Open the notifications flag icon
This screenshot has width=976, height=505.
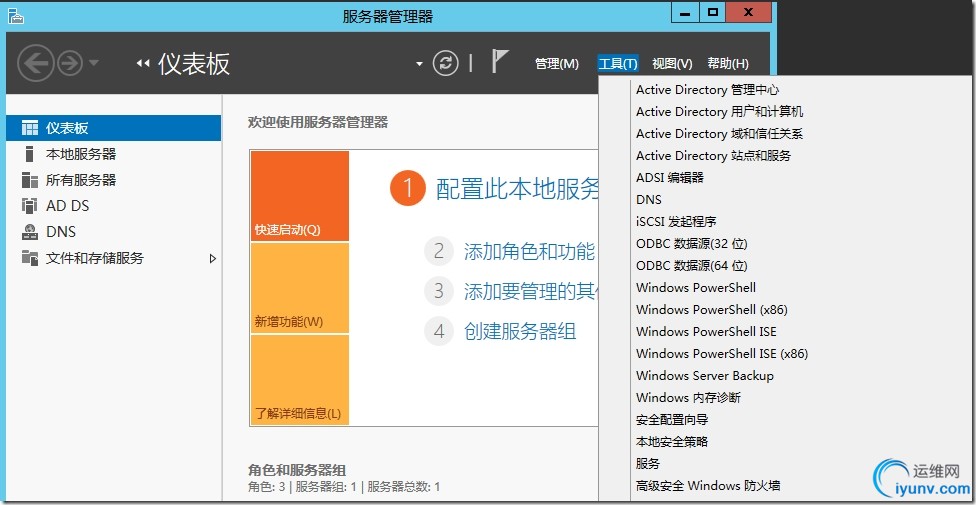pyautogui.click(x=500, y=62)
